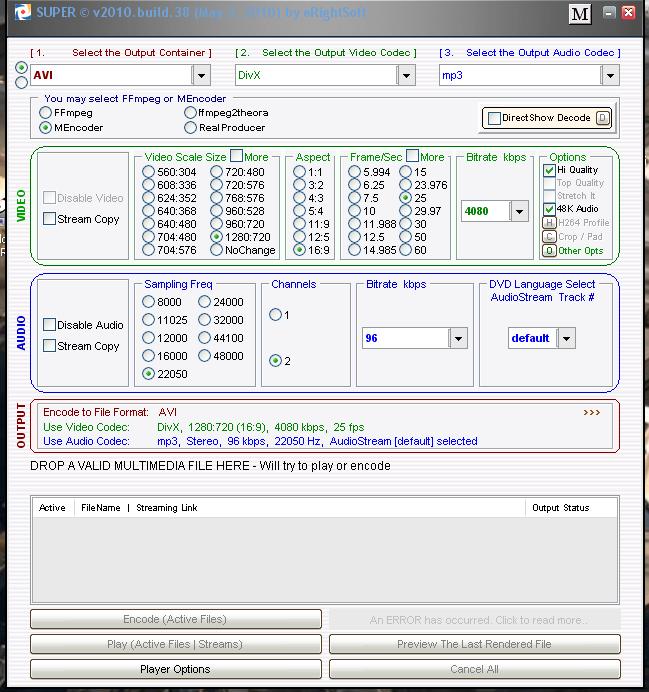Open Other Opts via O icon

coord(549,251)
